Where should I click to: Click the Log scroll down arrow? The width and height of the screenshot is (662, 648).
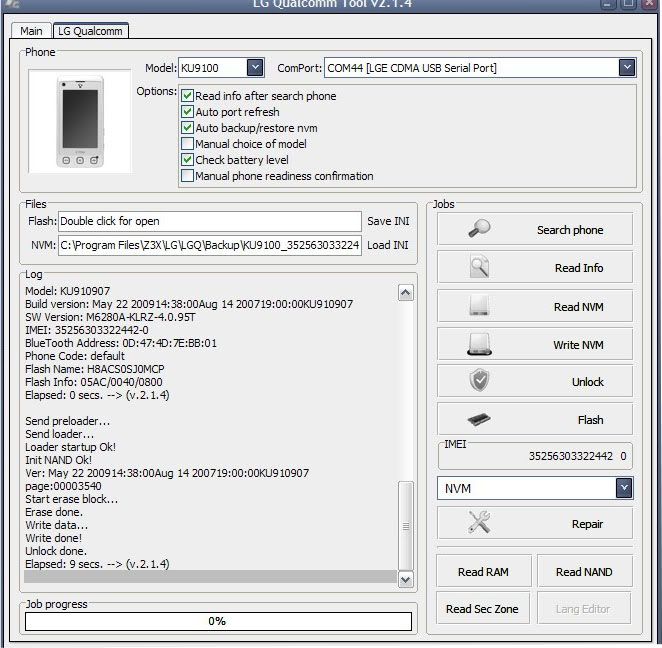[x=406, y=580]
